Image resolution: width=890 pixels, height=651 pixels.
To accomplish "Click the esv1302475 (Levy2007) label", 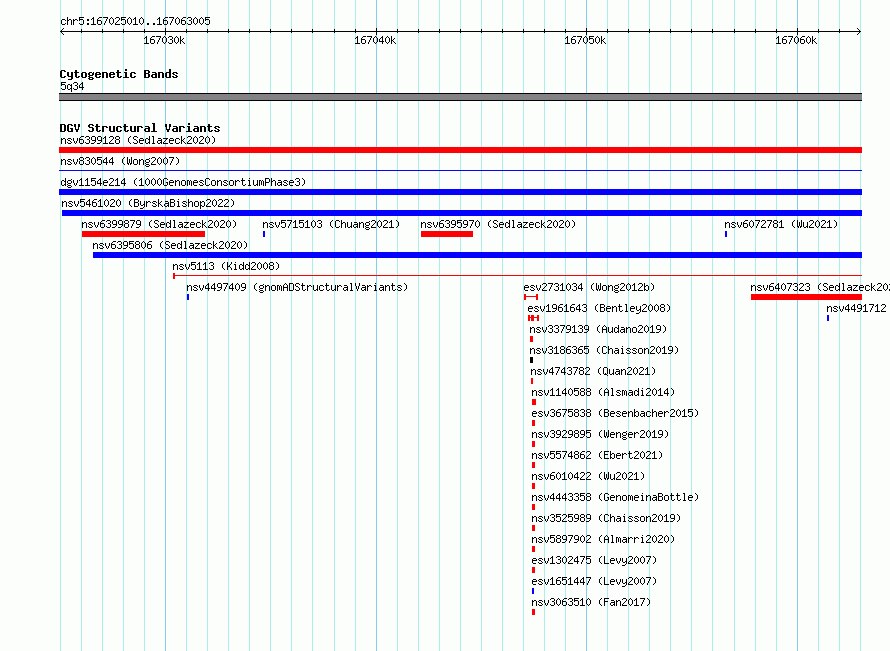I will pyautogui.click(x=594, y=560).
